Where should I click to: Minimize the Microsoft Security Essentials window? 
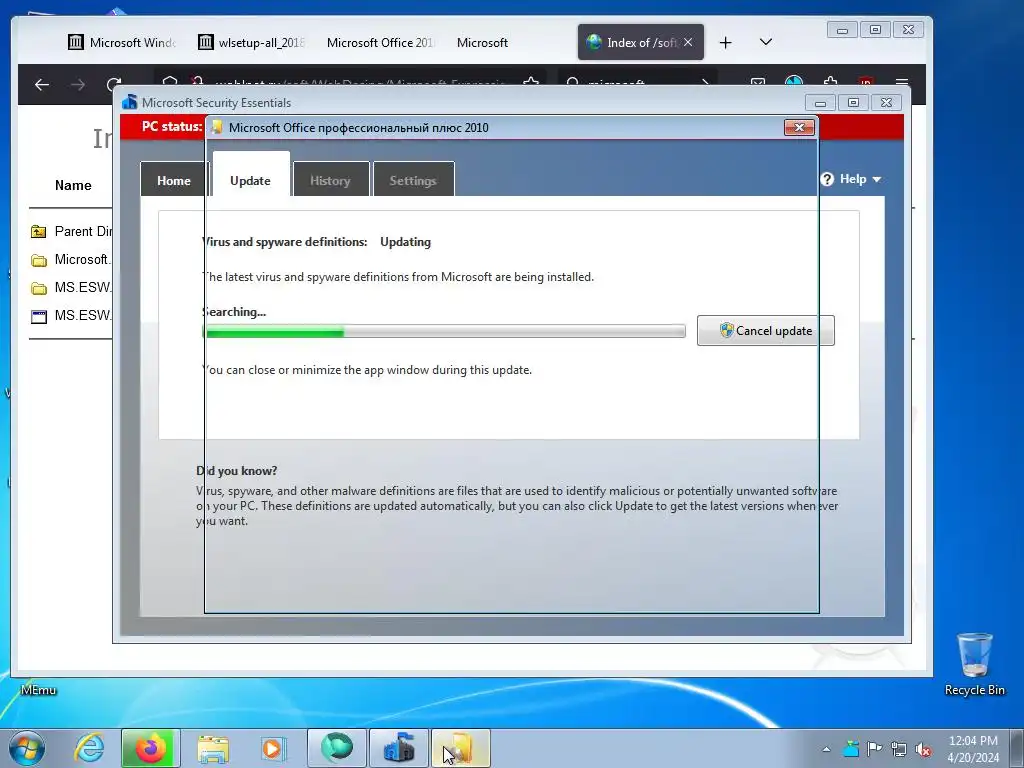point(821,103)
